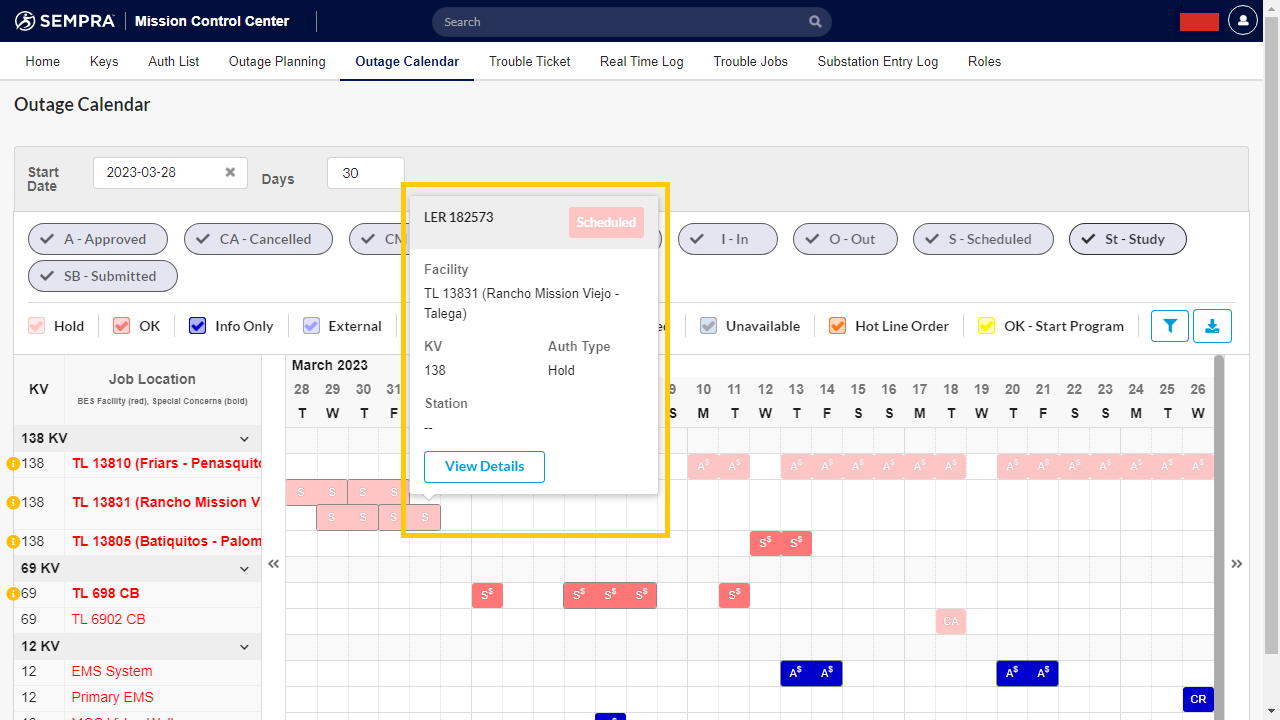This screenshot has width=1280, height=720.
Task: Go to next dates with right chevrons
Action: 1237,564
